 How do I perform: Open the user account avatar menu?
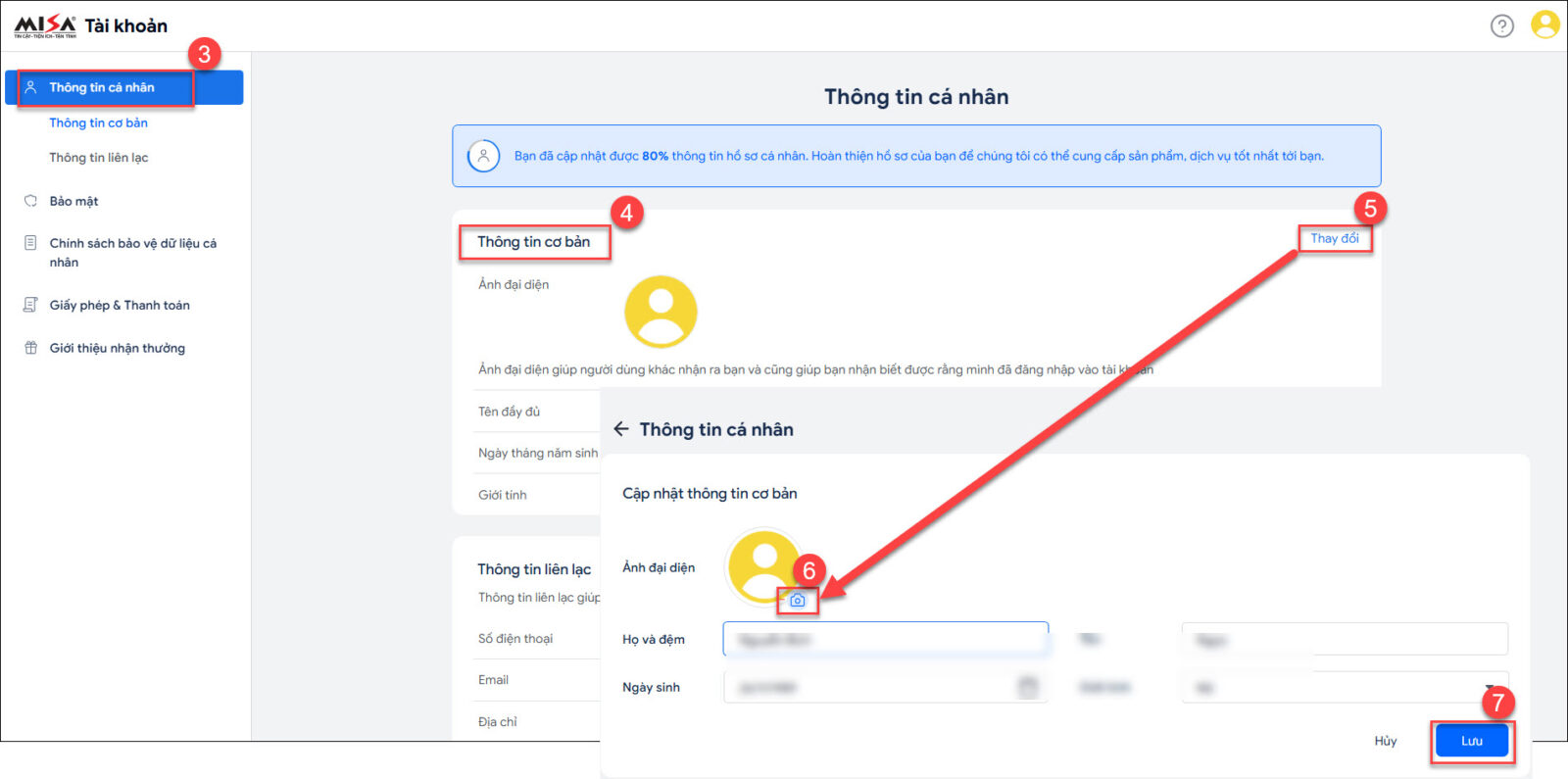(1544, 24)
